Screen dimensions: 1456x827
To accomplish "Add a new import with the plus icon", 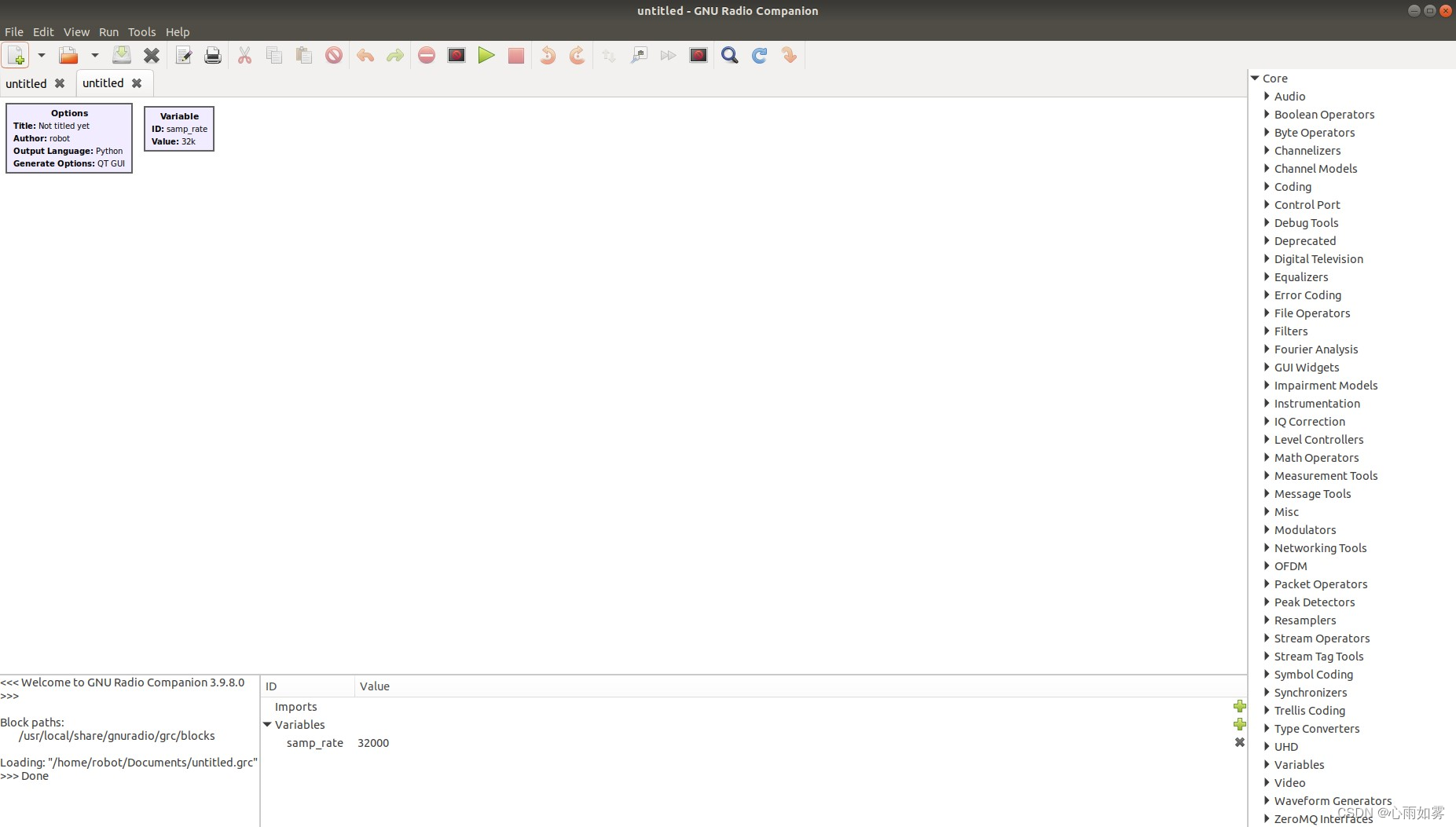I will [1240, 706].
